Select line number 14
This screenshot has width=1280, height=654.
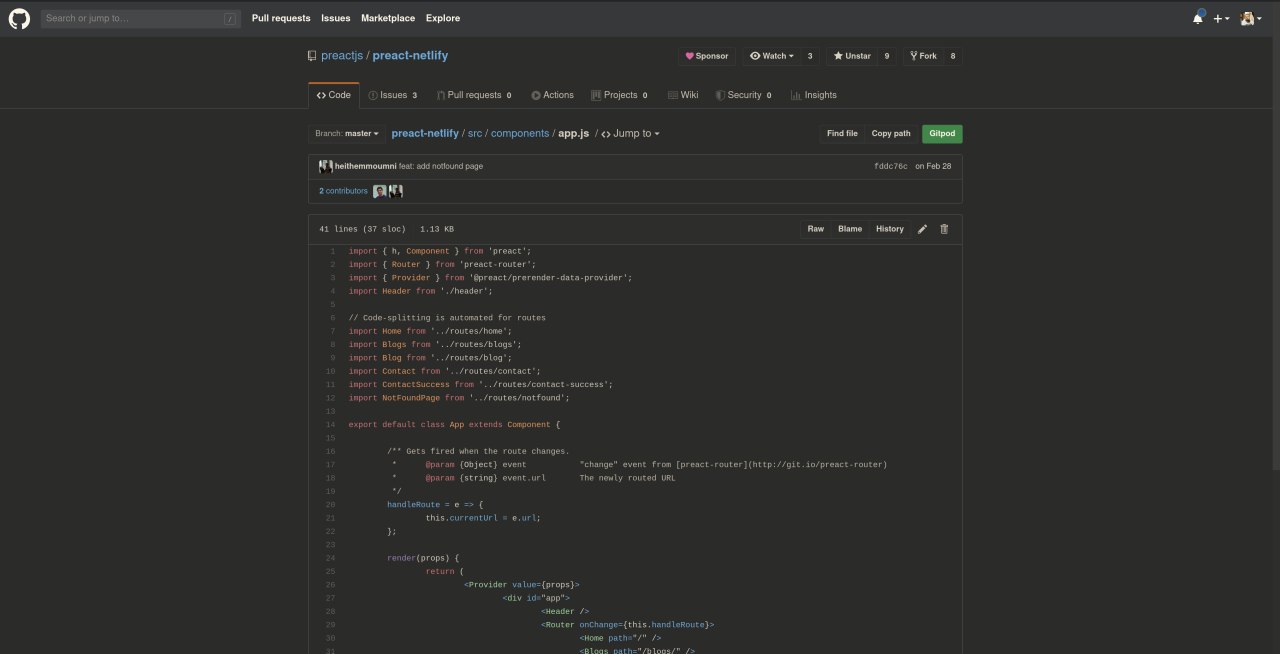[330, 425]
